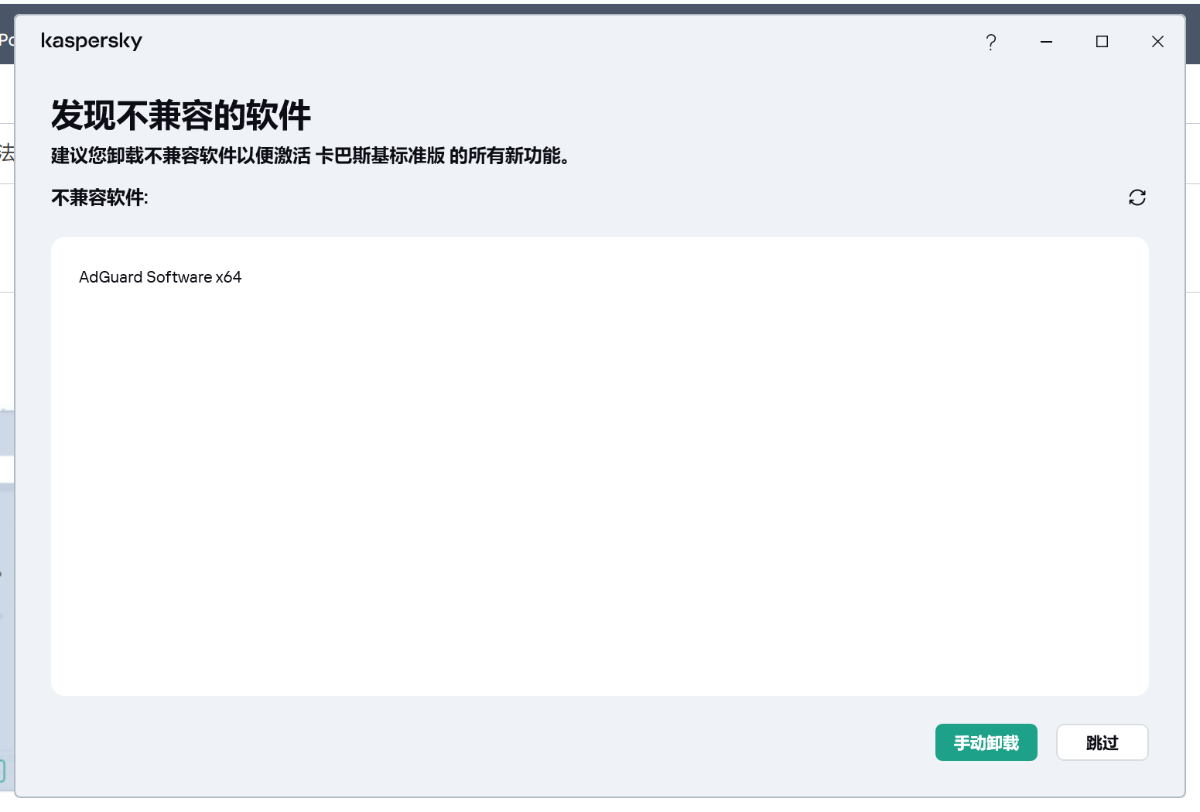1200x812 pixels.
Task: Minimize the Kaspersky window
Action: click(1046, 42)
